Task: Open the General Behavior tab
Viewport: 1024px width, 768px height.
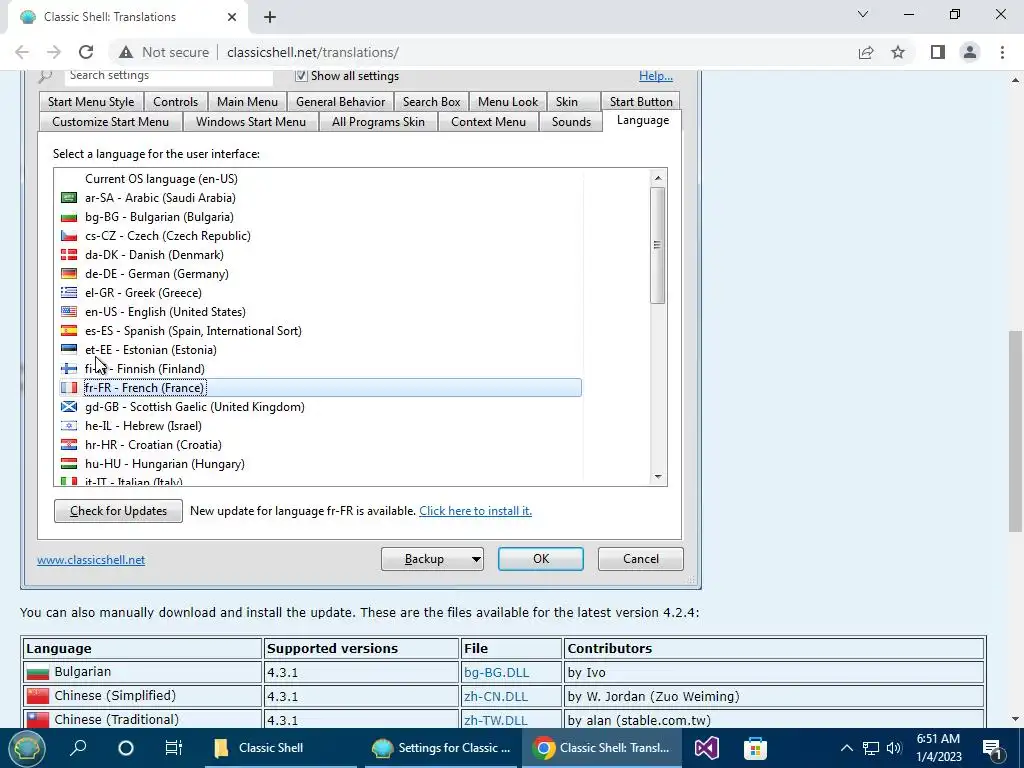Action: tap(340, 102)
